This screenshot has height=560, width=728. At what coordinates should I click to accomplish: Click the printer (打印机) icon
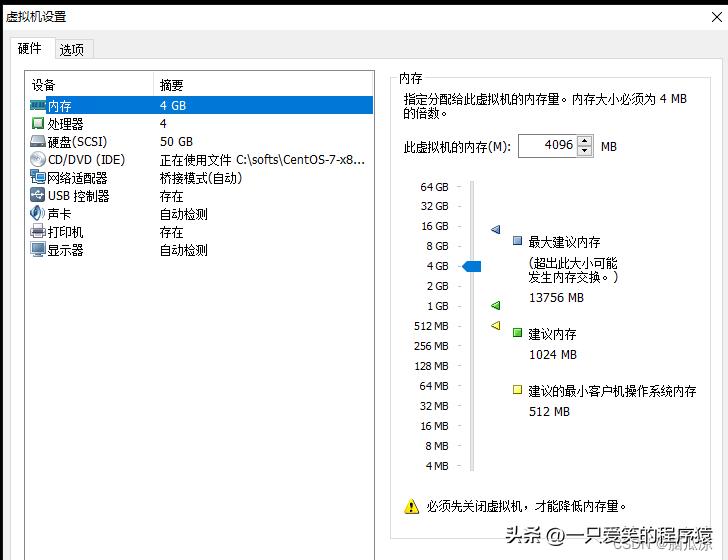(x=38, y=231)
